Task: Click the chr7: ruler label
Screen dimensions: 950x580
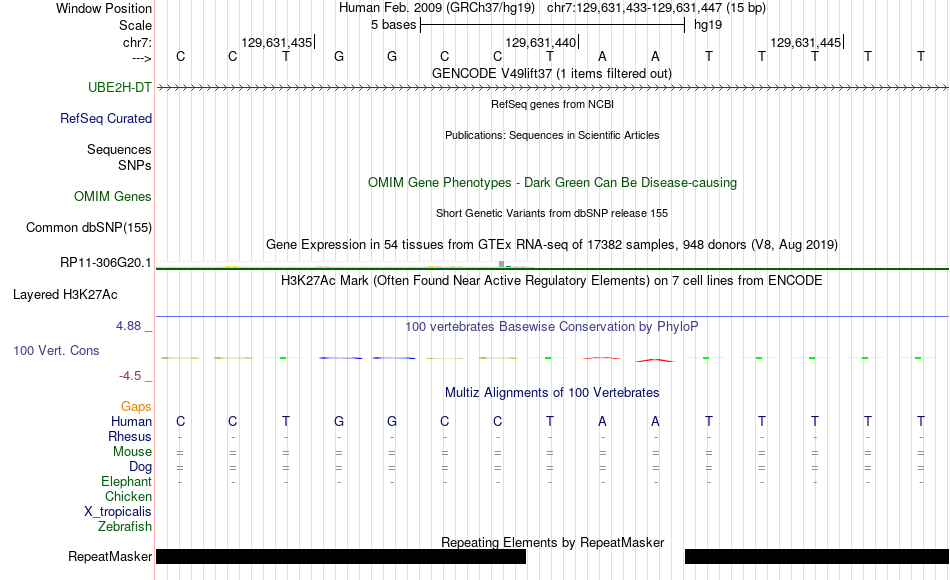Action: pos(138,42)
